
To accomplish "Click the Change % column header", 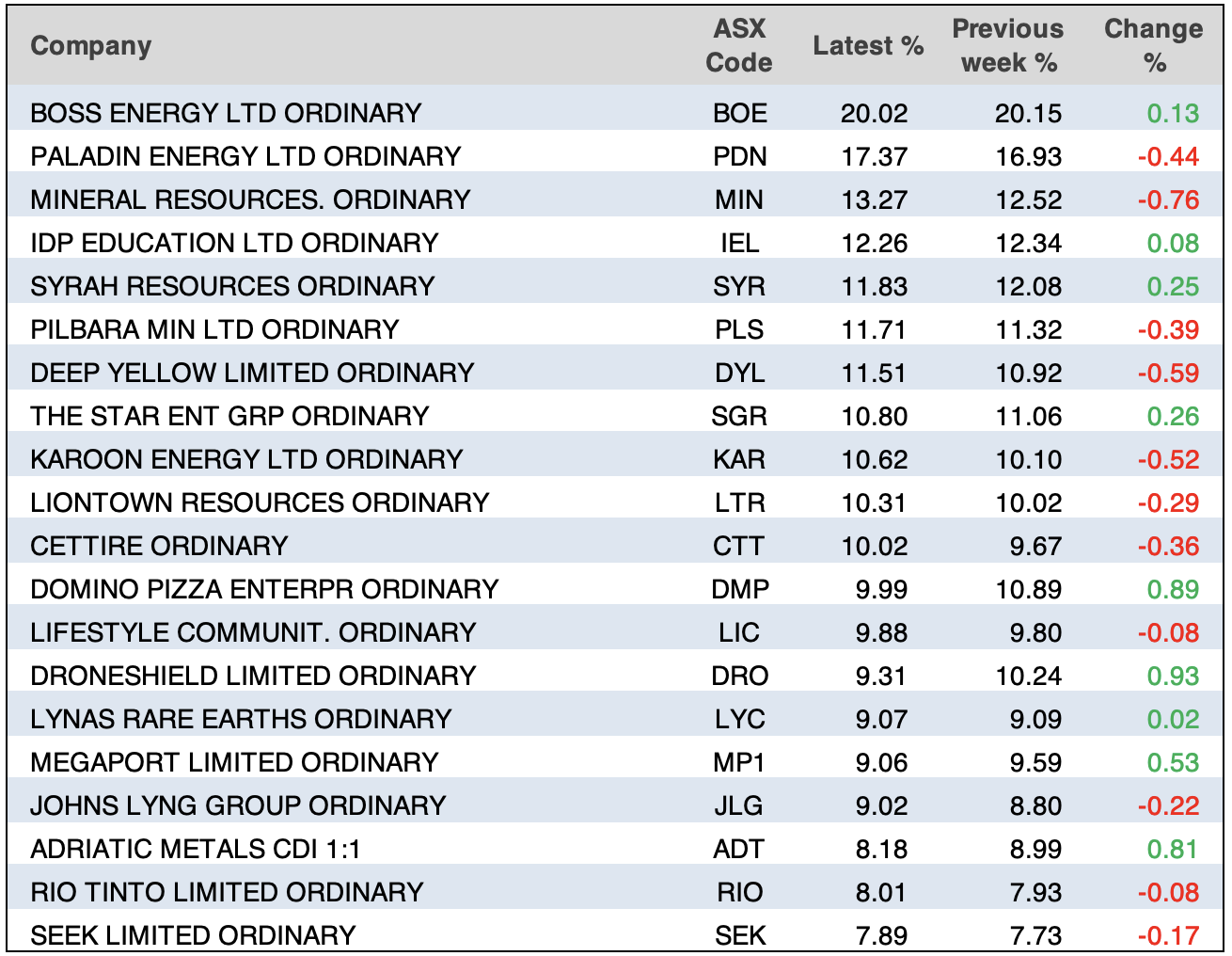I will coord(1153,46).
